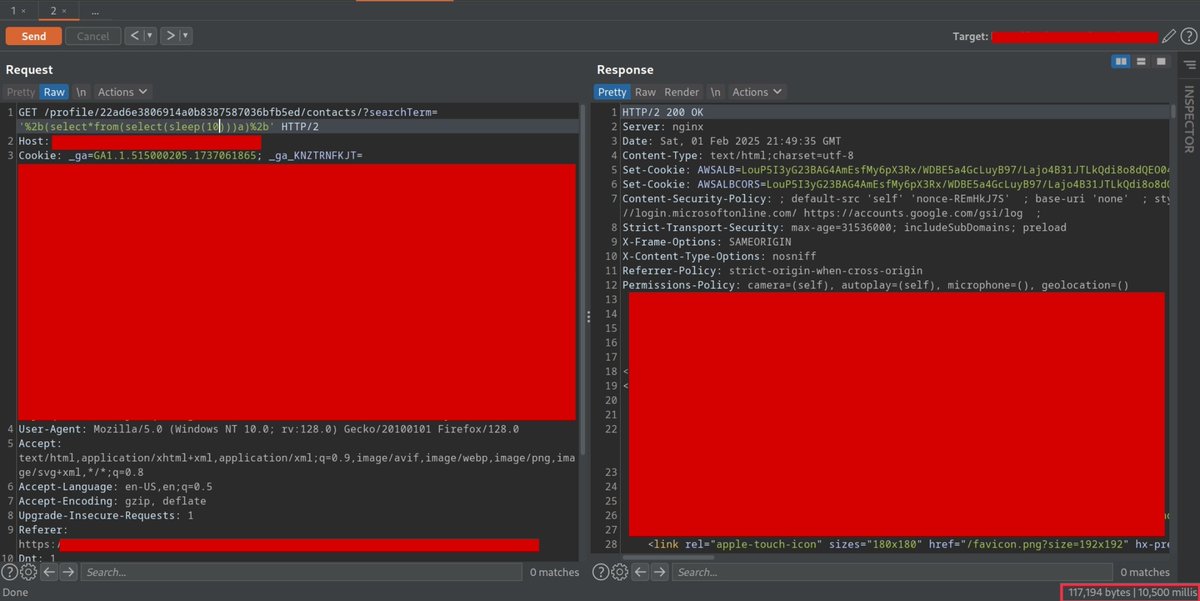Viewport: 1200px width, 601px height.
Task: Click the previous match arrow in Response search
Action: [642, 572]
